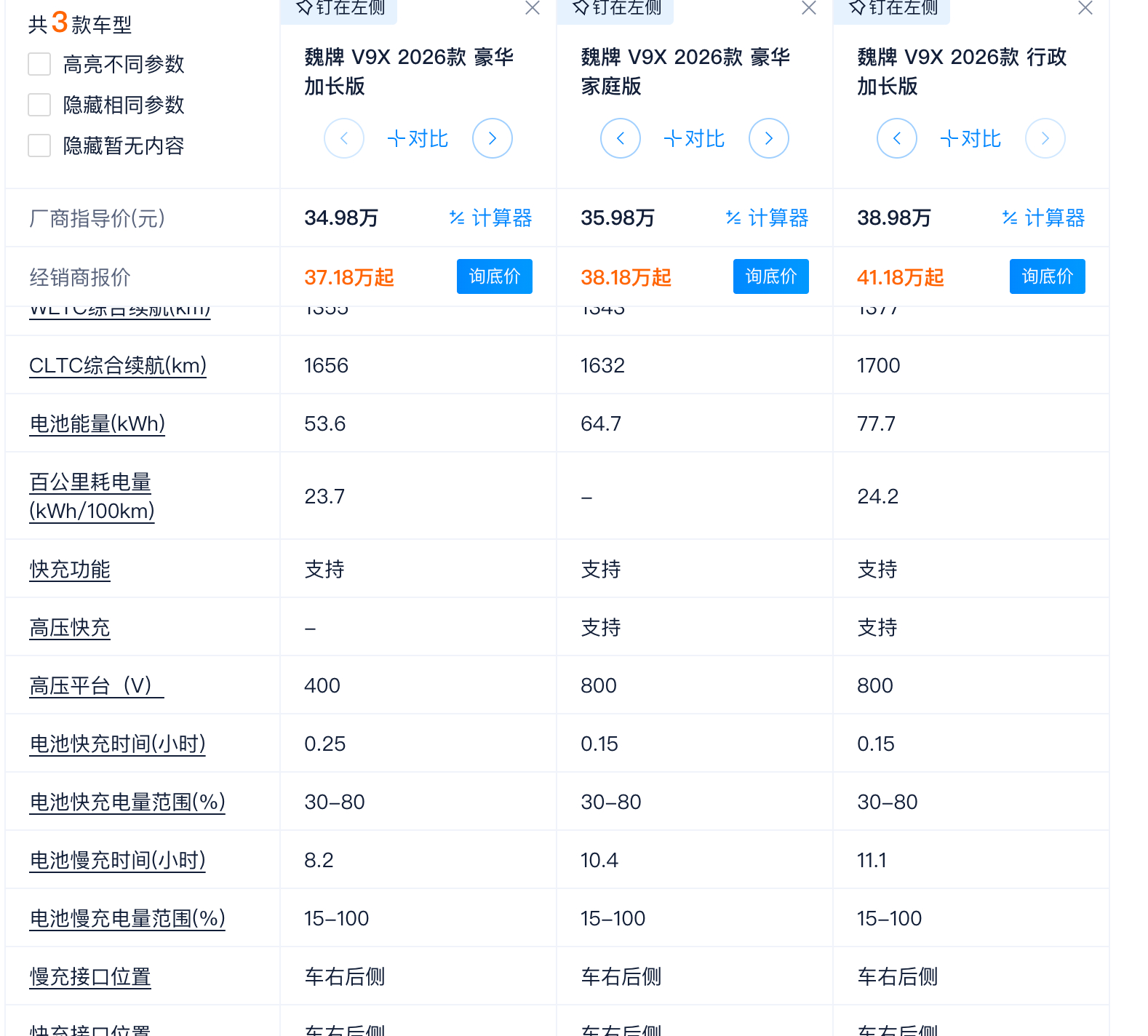
Task: Click CLTC range value 1632
Action: (x=602, y=365)
